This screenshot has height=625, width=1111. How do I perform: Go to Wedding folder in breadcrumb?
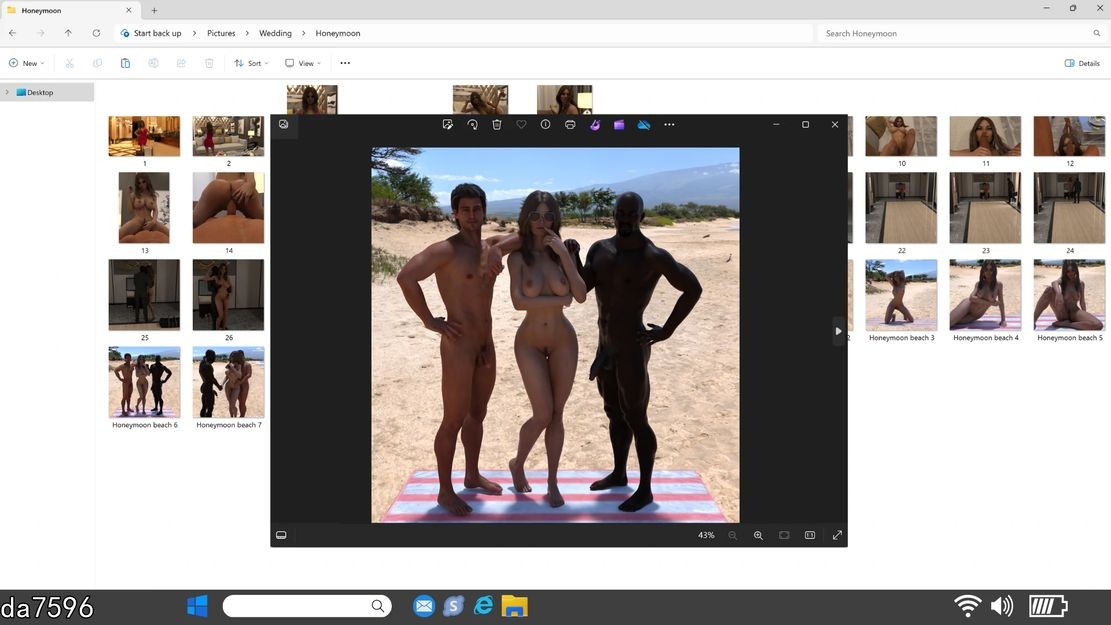(x=275, y=33)
